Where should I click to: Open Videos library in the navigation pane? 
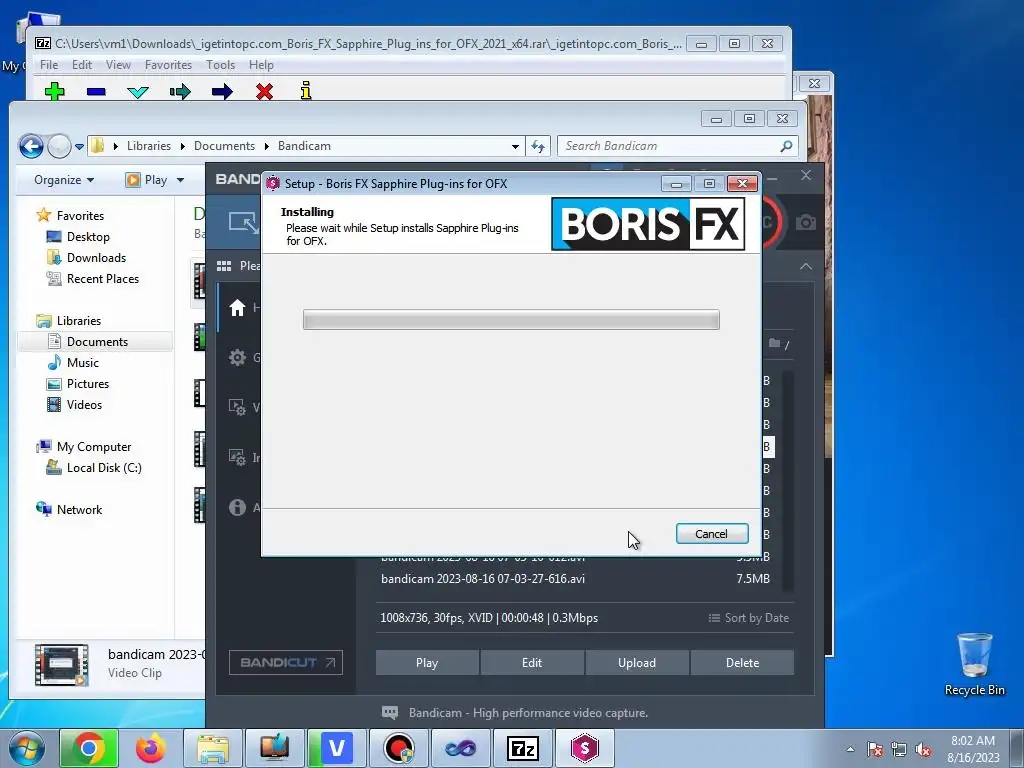pyautogui.click(x=84, y=404)
